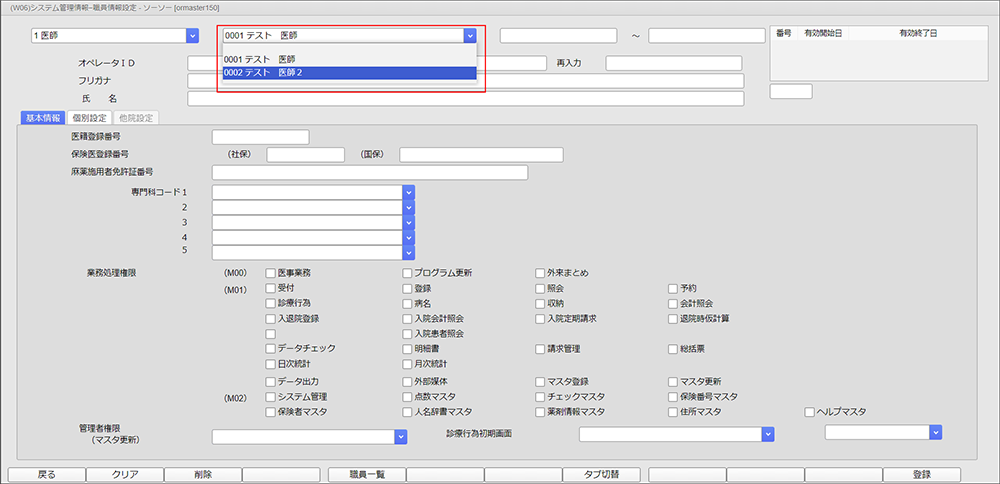Focus the 麻薬施用者免許証番号 input field
The image size is (1000, 484).
370,173
